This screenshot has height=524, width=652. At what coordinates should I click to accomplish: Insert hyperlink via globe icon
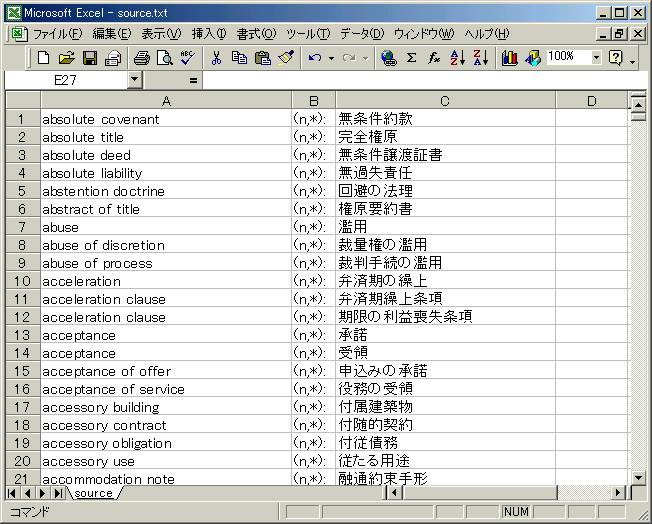pos(389,58)
